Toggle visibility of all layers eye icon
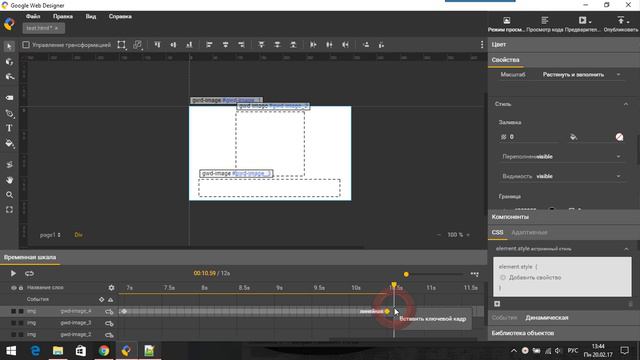This screenshot has width=640, height=360. 13,288
